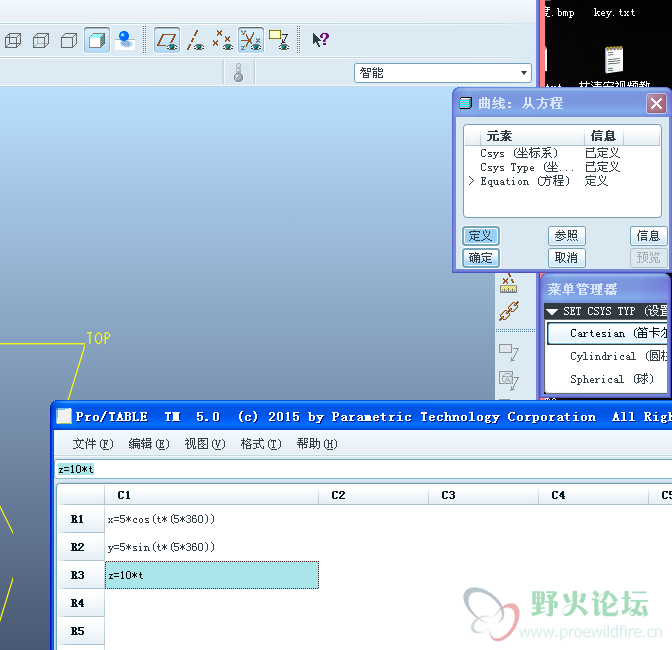
Task: Click the 定义 button in curve dialog
Action: tap(480, 236)
